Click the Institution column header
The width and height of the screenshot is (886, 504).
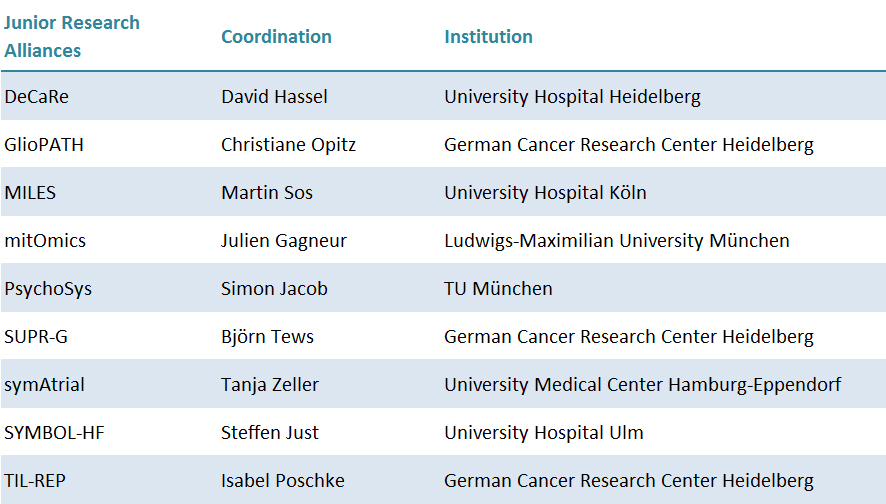[488, 37]
